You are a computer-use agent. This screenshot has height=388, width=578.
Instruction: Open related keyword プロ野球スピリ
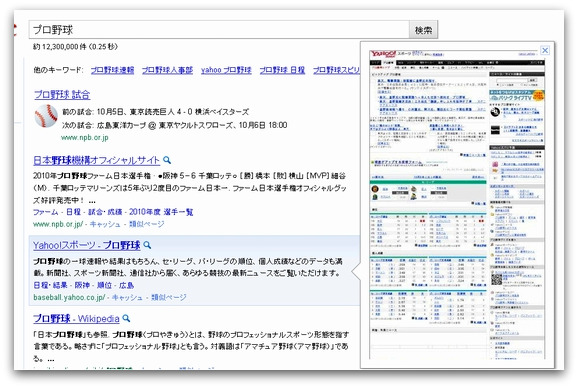pos(336,70)
